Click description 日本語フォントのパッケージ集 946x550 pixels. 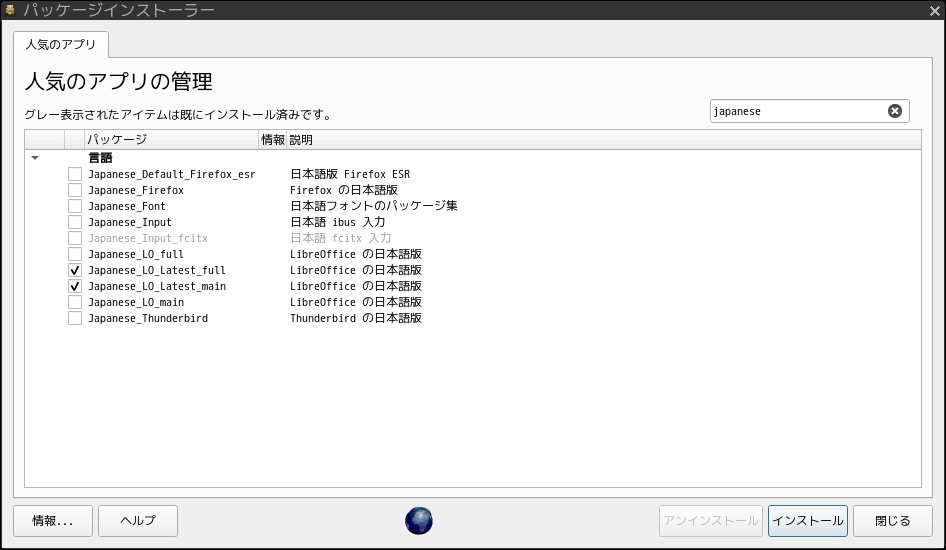[374, 206]
